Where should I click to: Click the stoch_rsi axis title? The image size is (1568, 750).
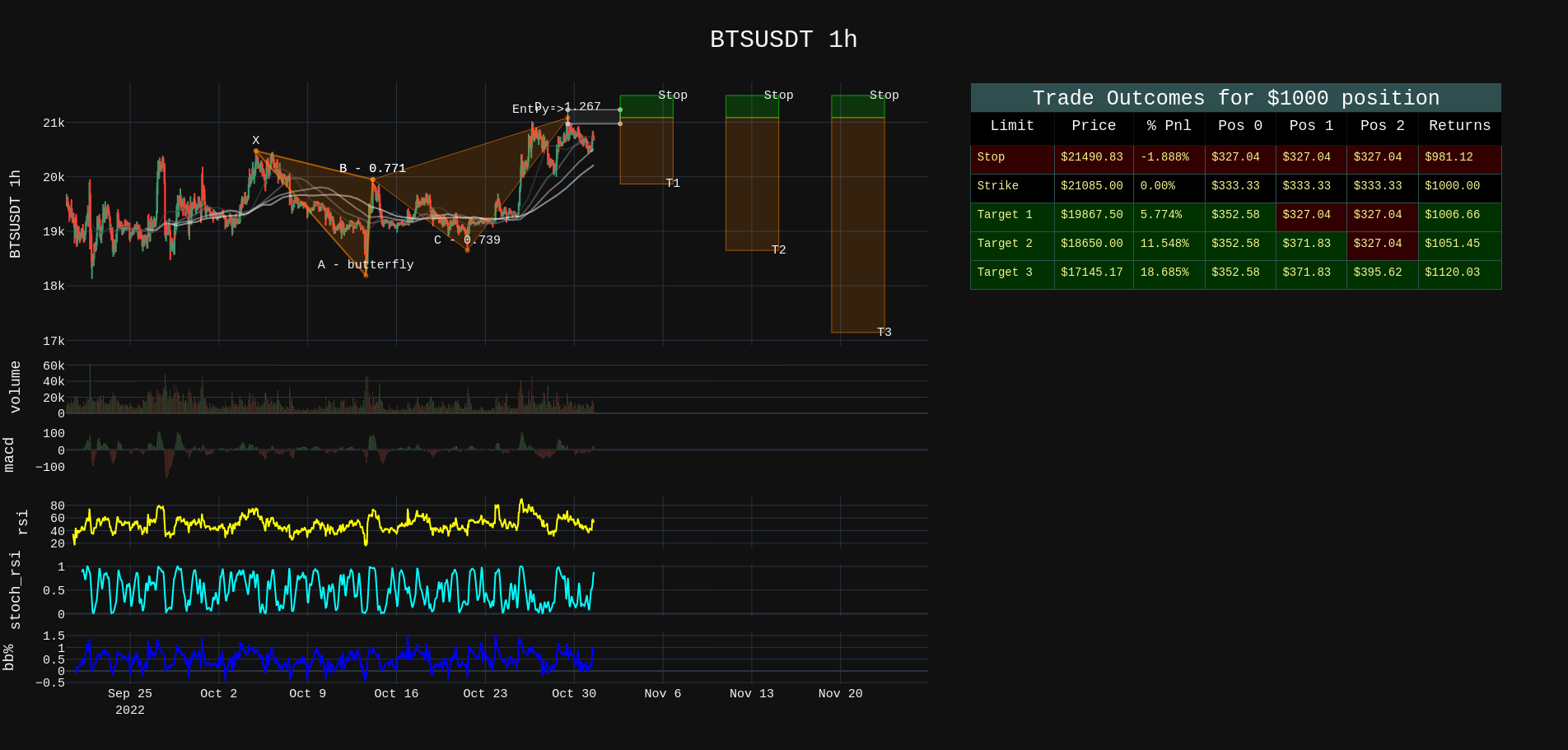[x=15, y=590]
